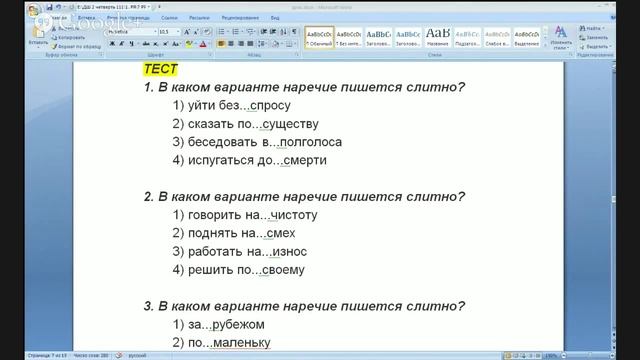Switch to Mailings (Рассылки) tab
Screen dimensions: 640x360
(x=199, y=18)
